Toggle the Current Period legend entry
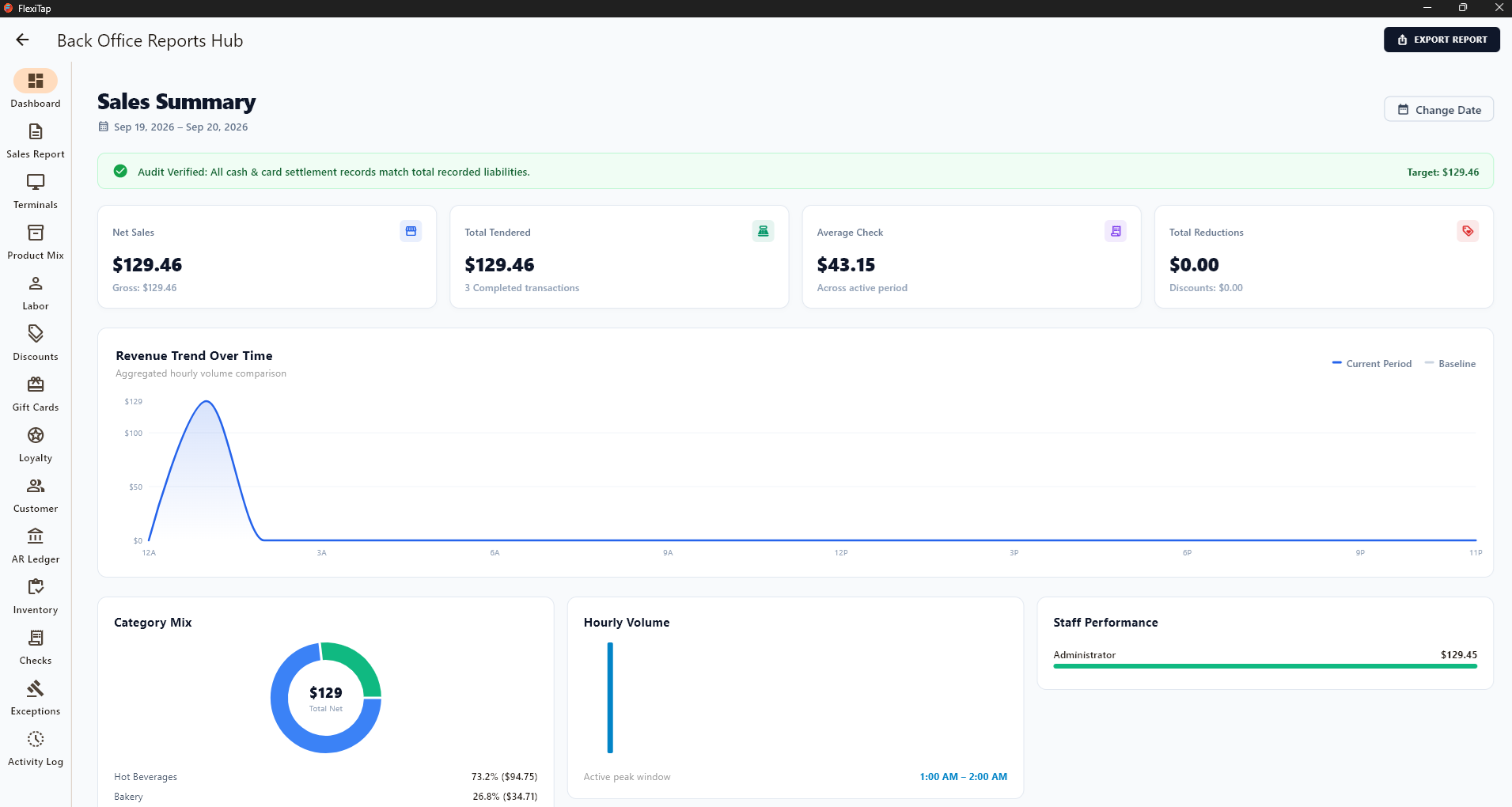The width and height of the screenshot is (1512, 807). [1372, 364]
